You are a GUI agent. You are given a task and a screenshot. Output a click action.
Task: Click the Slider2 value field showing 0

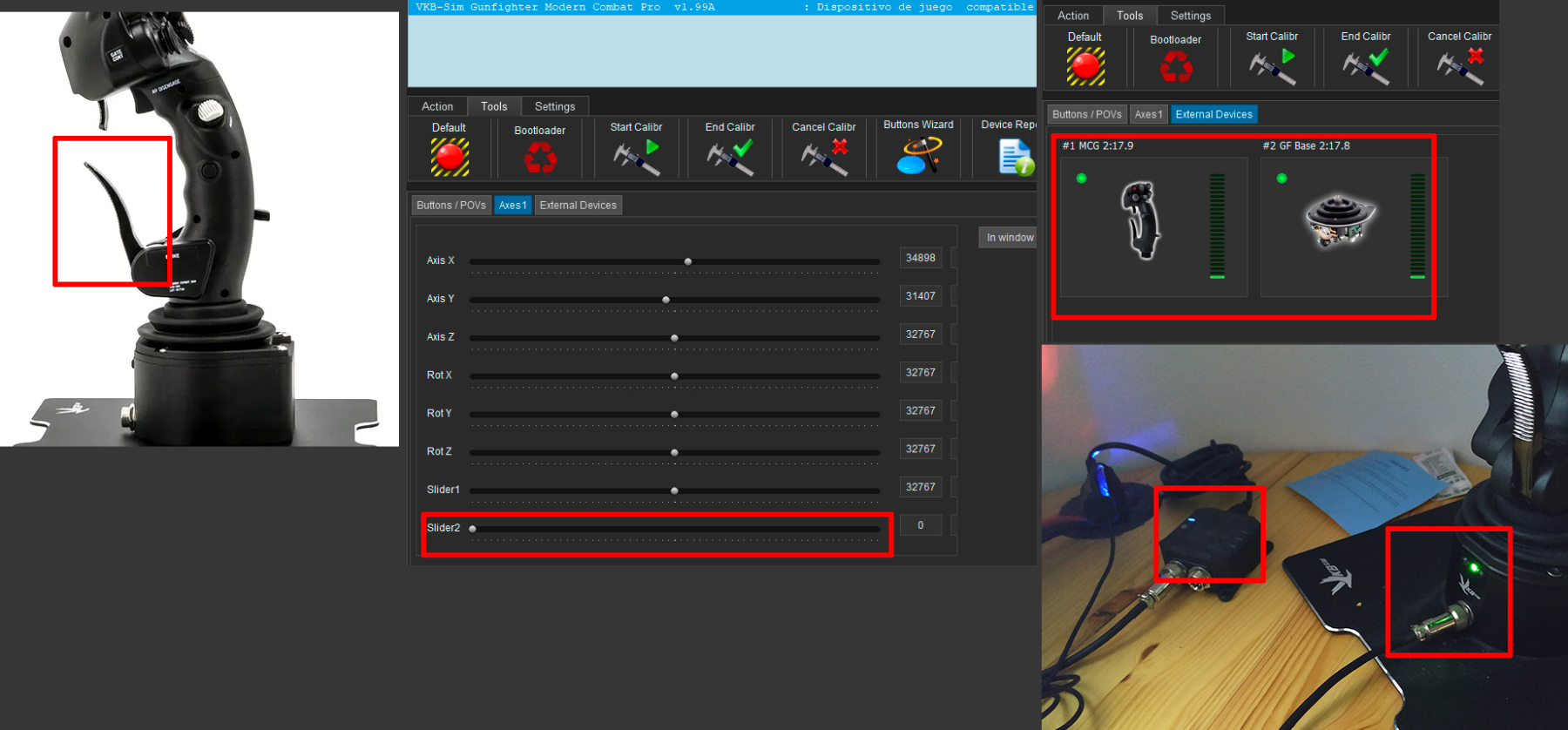921,525
